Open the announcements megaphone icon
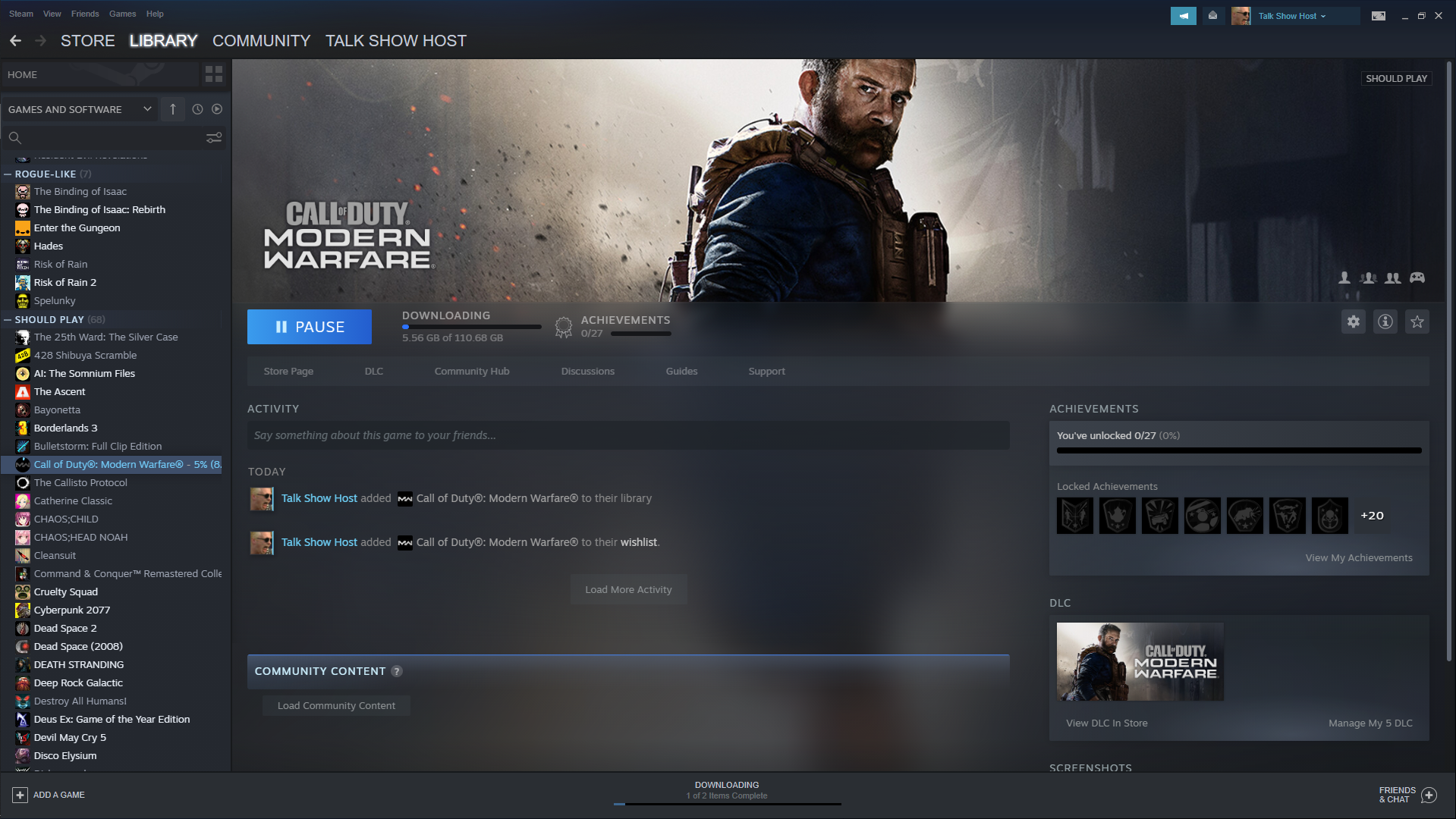Image resolution: width=1456 pixels, height=819 pixels. pyautogui.click(x=1183, y=16)
